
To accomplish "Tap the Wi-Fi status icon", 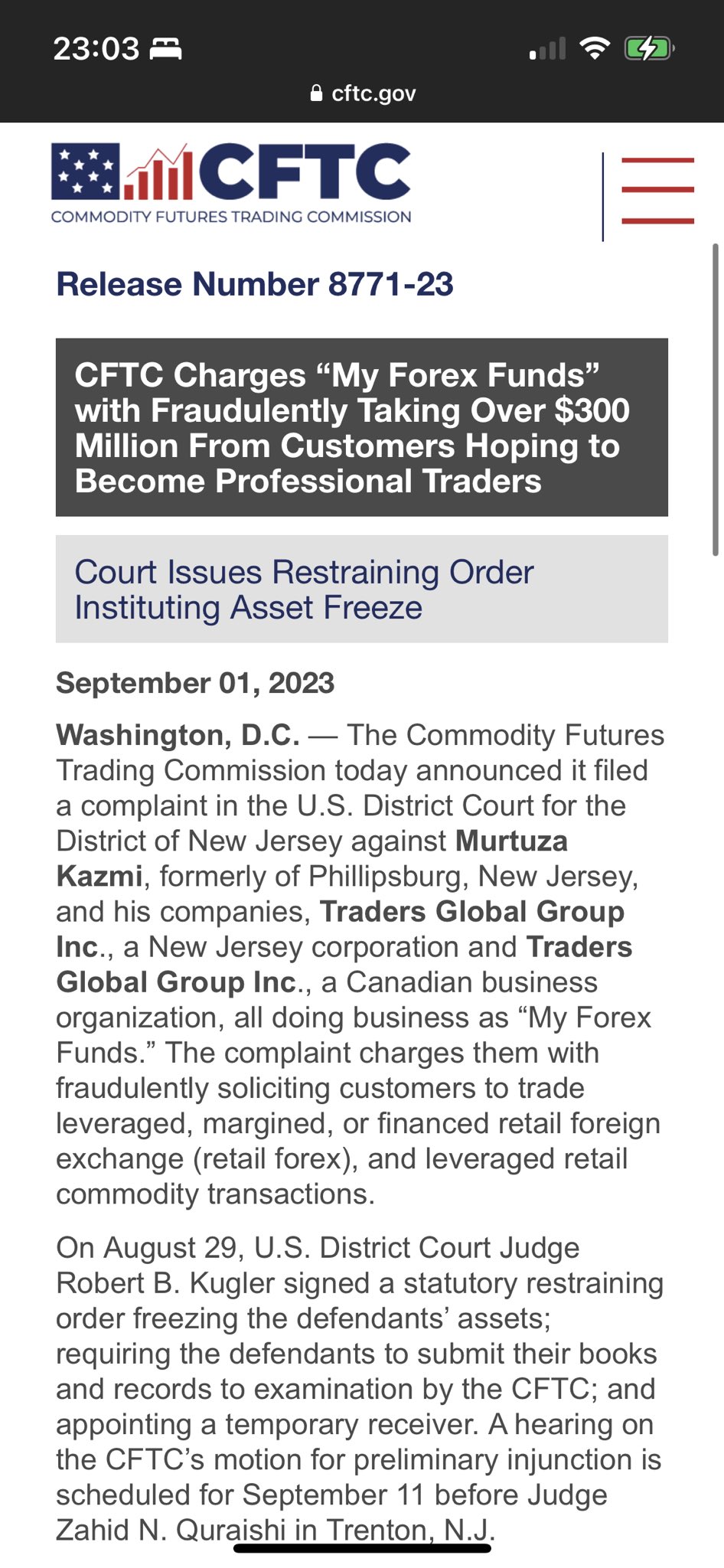I will coord(594,48).
